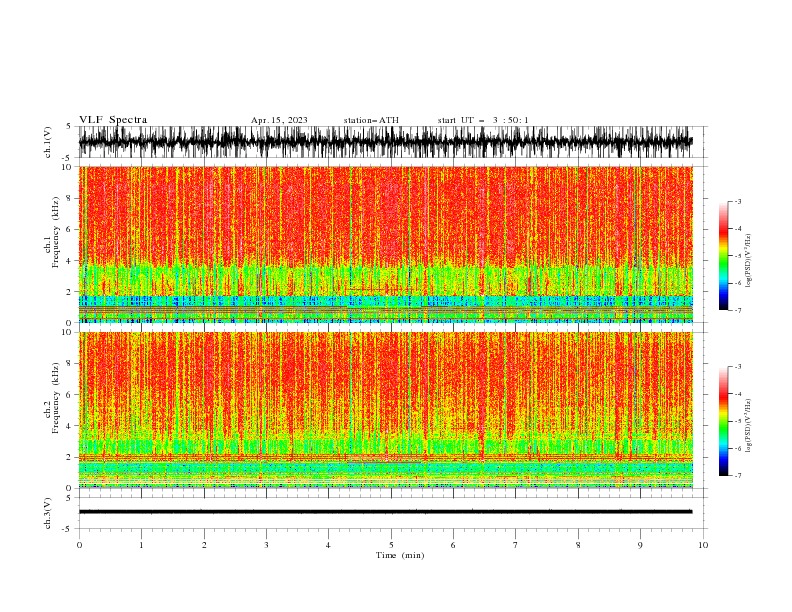The width and height of the screenshot is (792, 612).
Task: Click the "4" kHz tick on ch.1 frequency axis
Action: pyautogui.click(x=69, y=261)
